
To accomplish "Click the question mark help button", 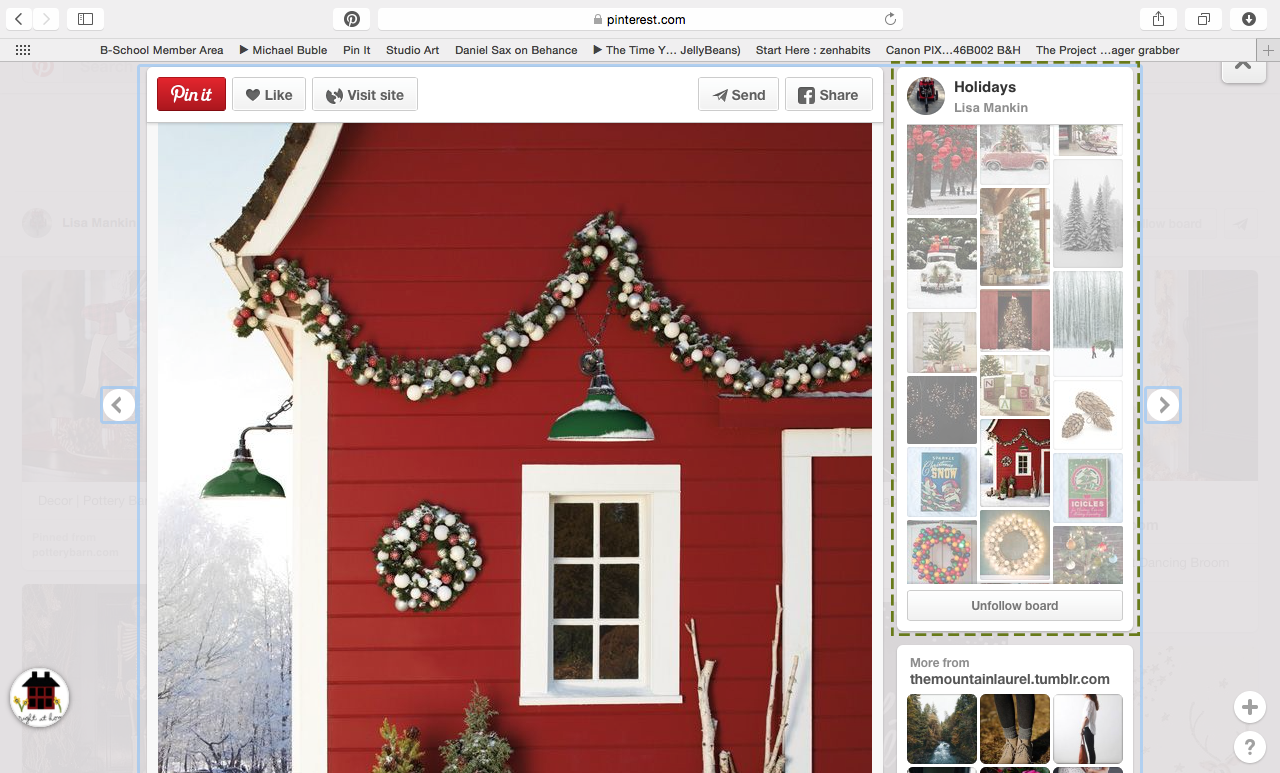I will (x=1249, y=746).
